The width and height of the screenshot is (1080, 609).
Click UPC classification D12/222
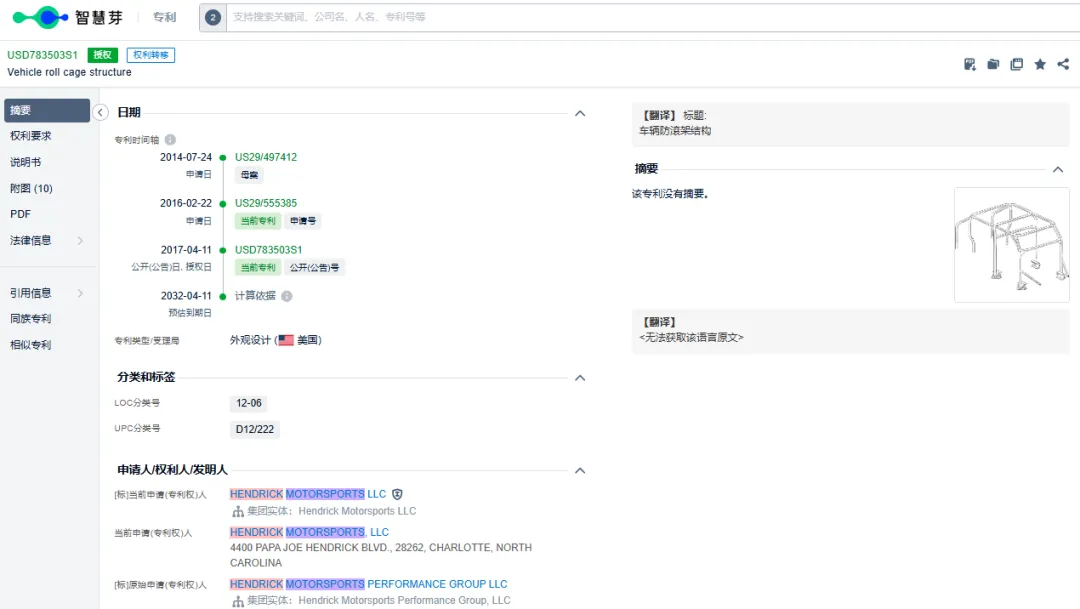pyautogui.click(x=255, y=429)
